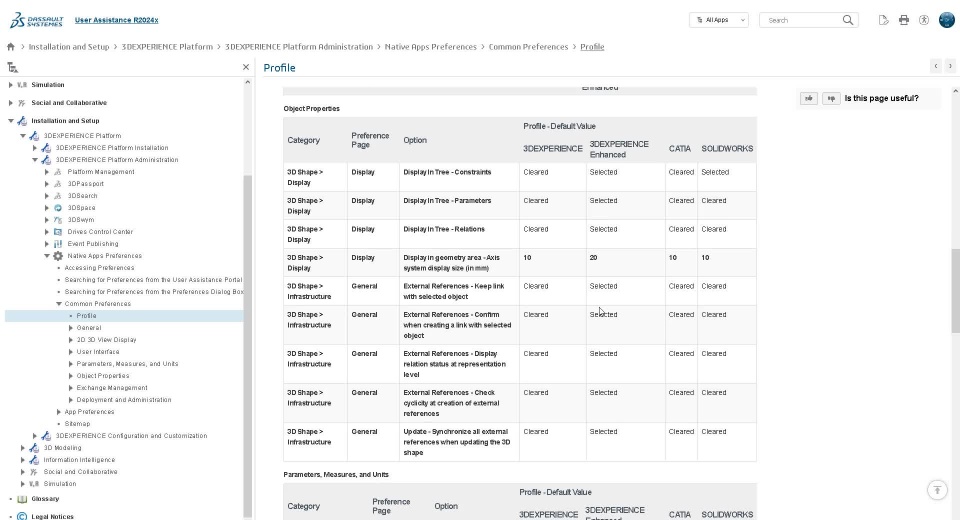Open the user profile globe icon
Viewport: 960px width, 520px height.
947,20
